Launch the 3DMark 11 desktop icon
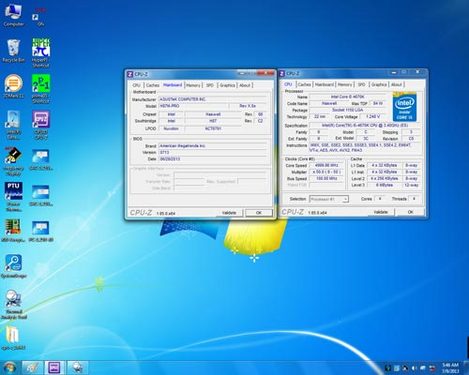Image resolution: width=469 pixels, height=375 pixels. coord(14,86)
